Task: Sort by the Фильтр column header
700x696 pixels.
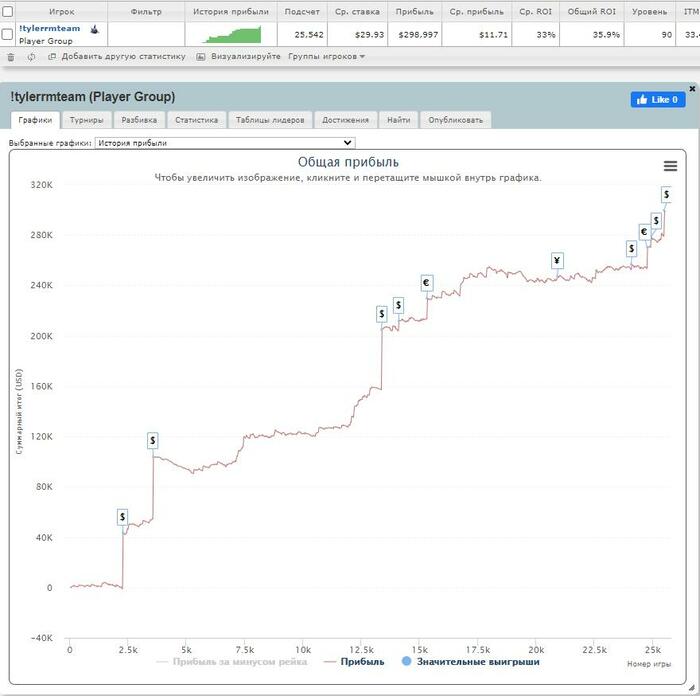Action: point(146,12)
